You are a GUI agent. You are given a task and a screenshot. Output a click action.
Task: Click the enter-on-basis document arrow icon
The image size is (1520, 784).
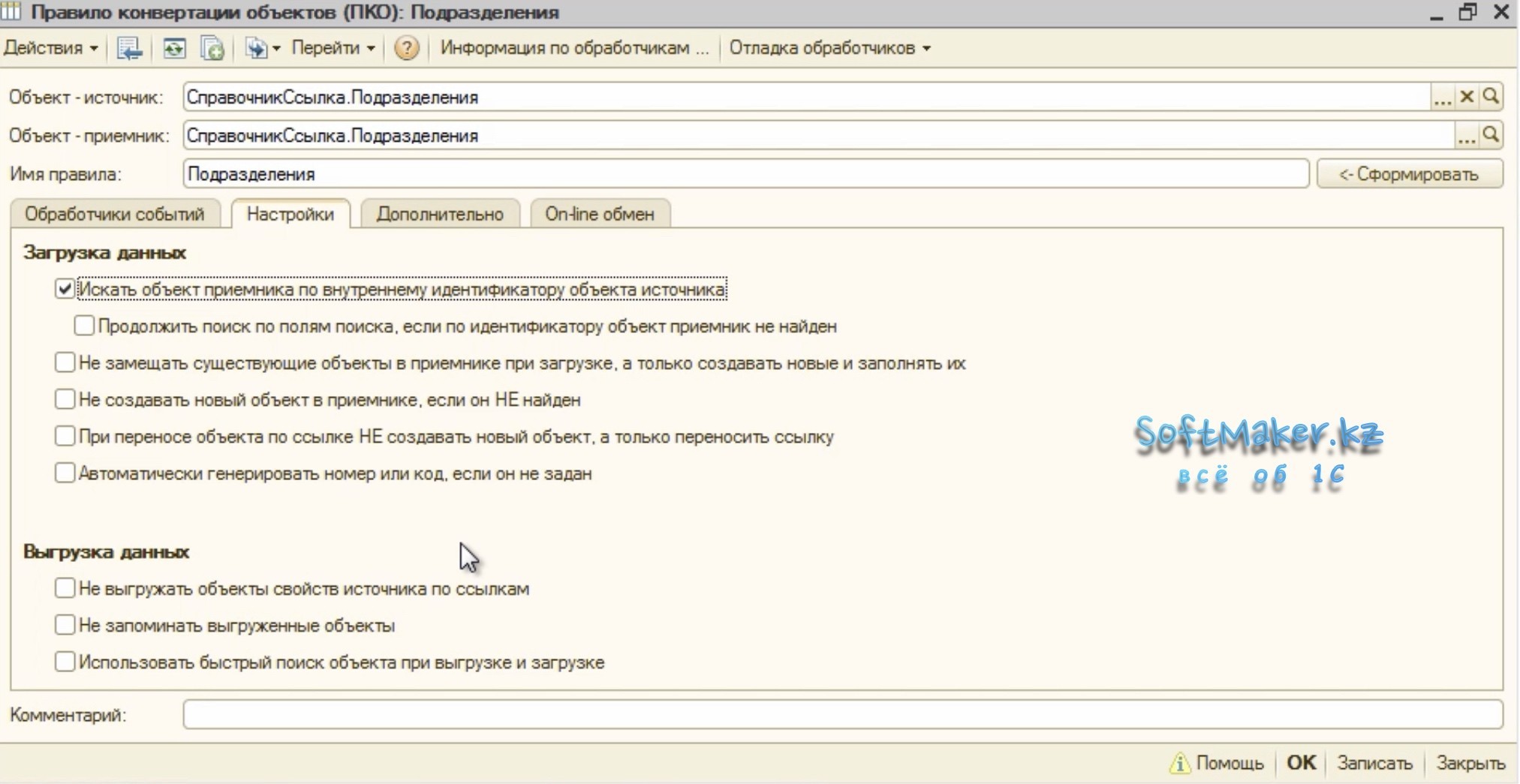(255, 49)
